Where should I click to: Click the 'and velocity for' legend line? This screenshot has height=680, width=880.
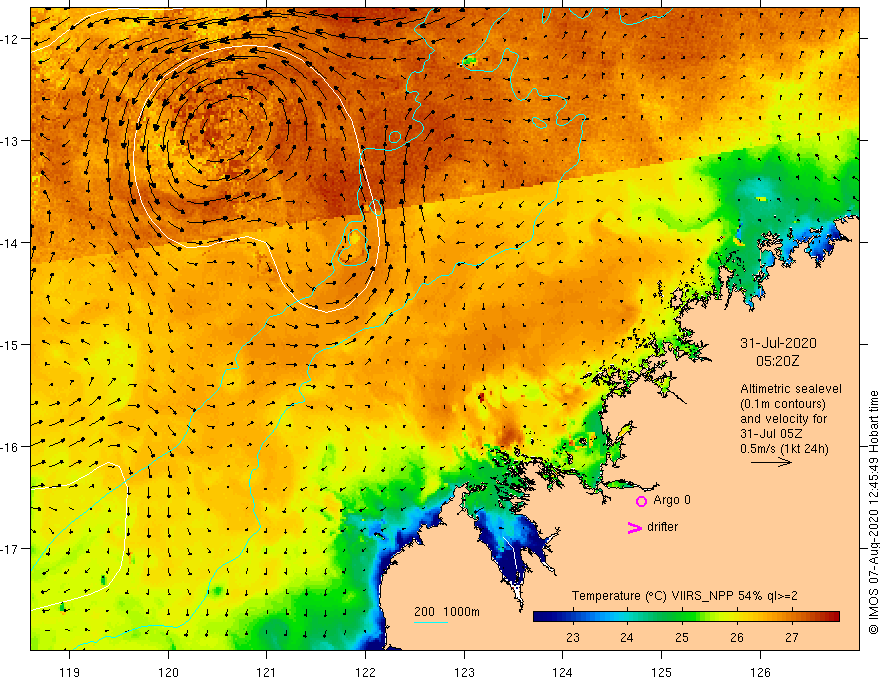[783, 419]
